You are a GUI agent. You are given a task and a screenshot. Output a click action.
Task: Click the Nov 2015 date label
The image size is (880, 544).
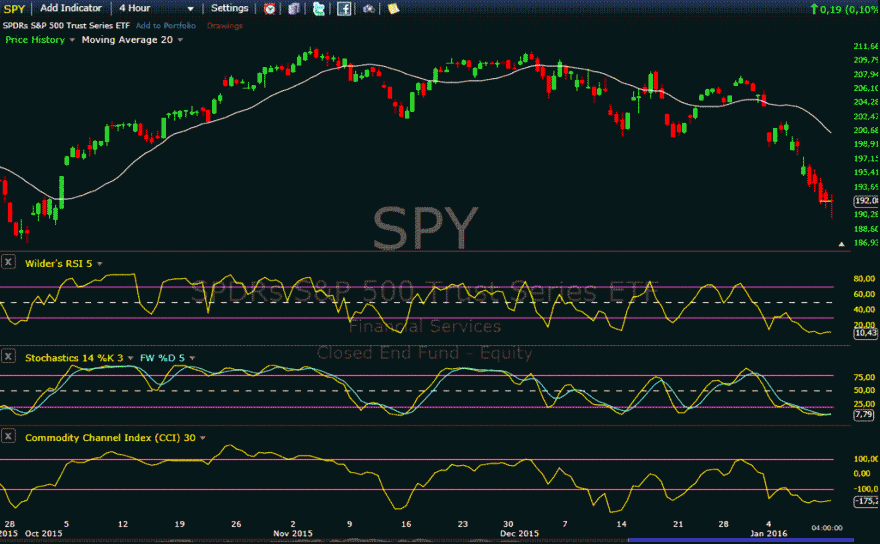[x=293, y=533]
